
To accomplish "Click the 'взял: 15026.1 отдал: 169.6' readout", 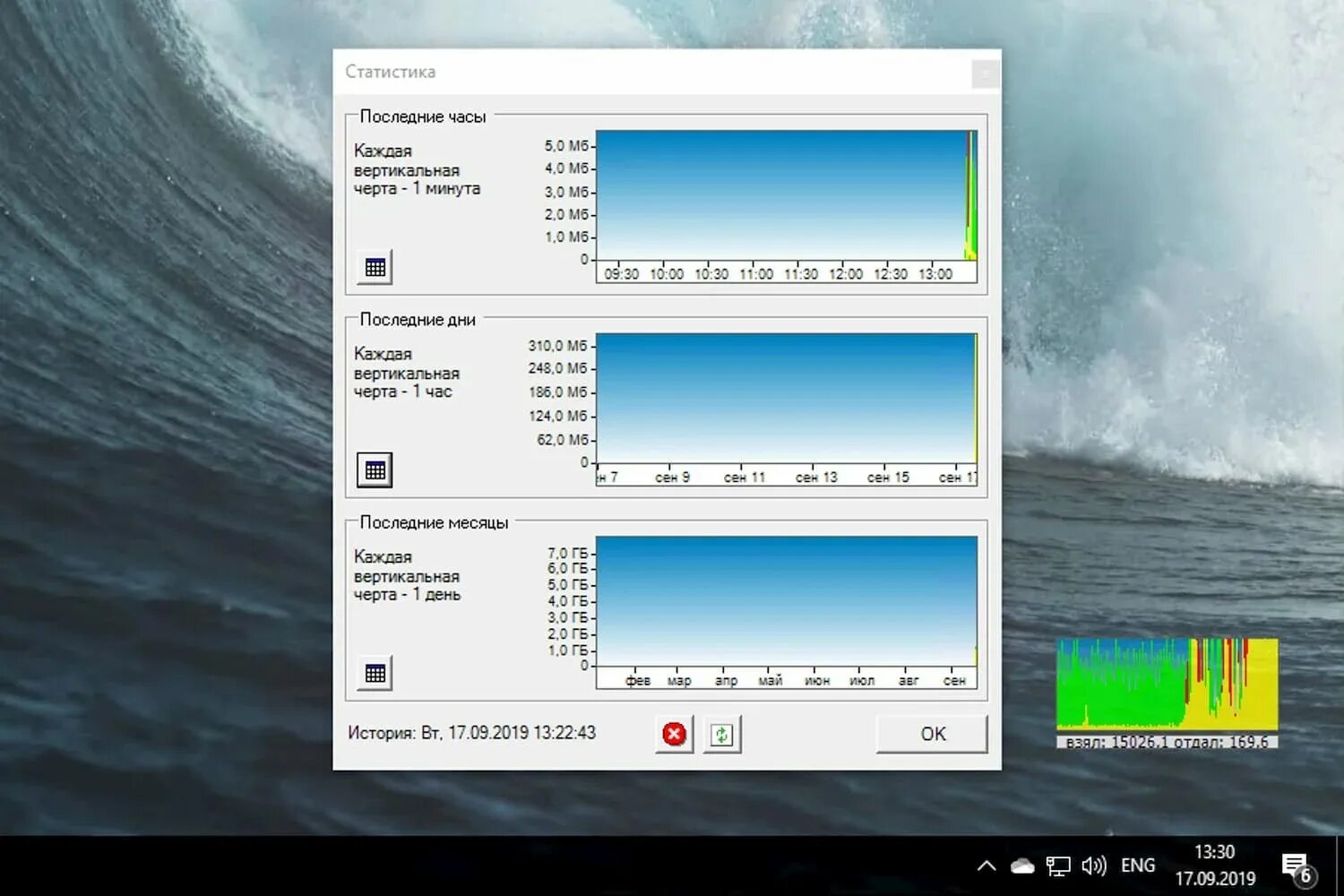I will (1167, 742).
